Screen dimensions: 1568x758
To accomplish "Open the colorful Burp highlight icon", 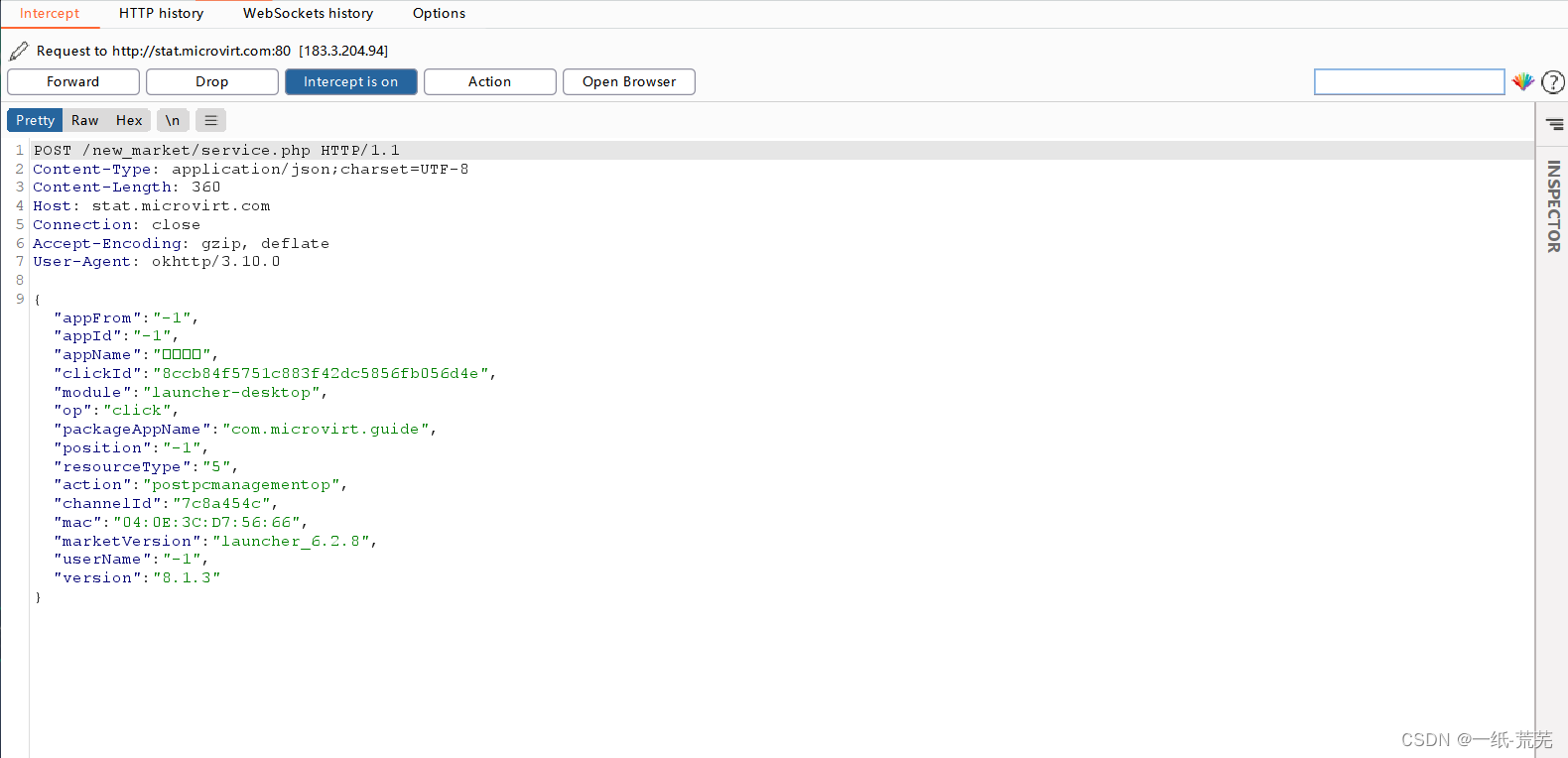I will (1523, 81).
